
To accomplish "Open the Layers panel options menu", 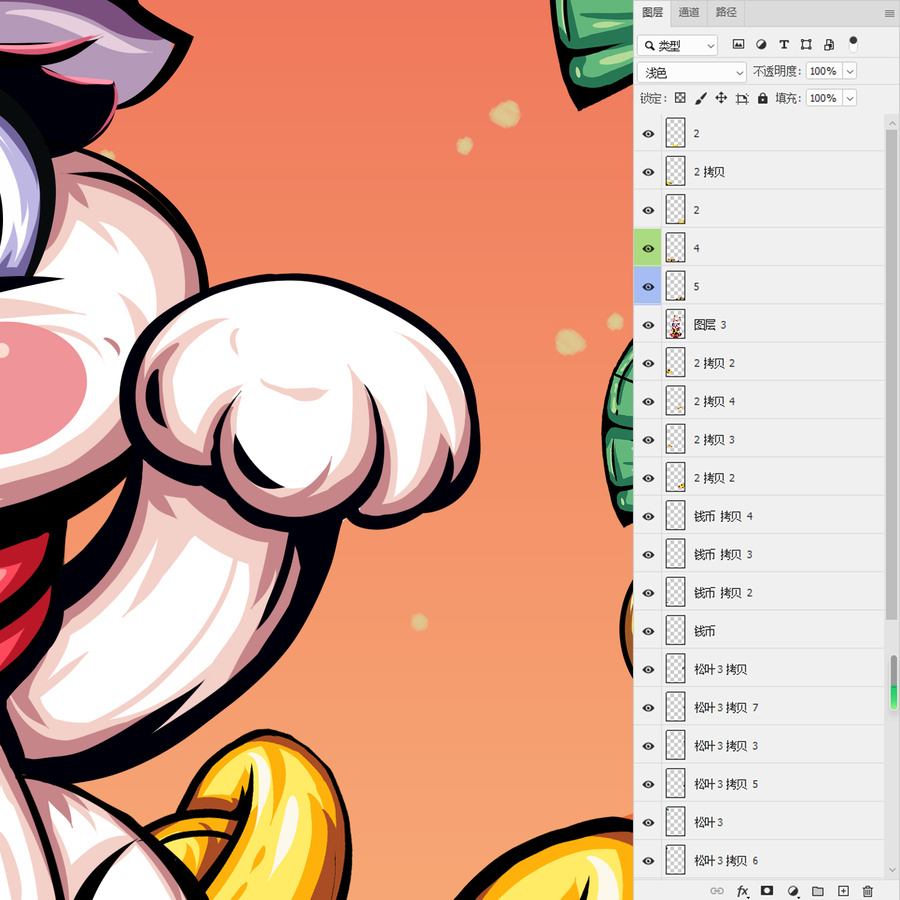I will tap(889, 13).
